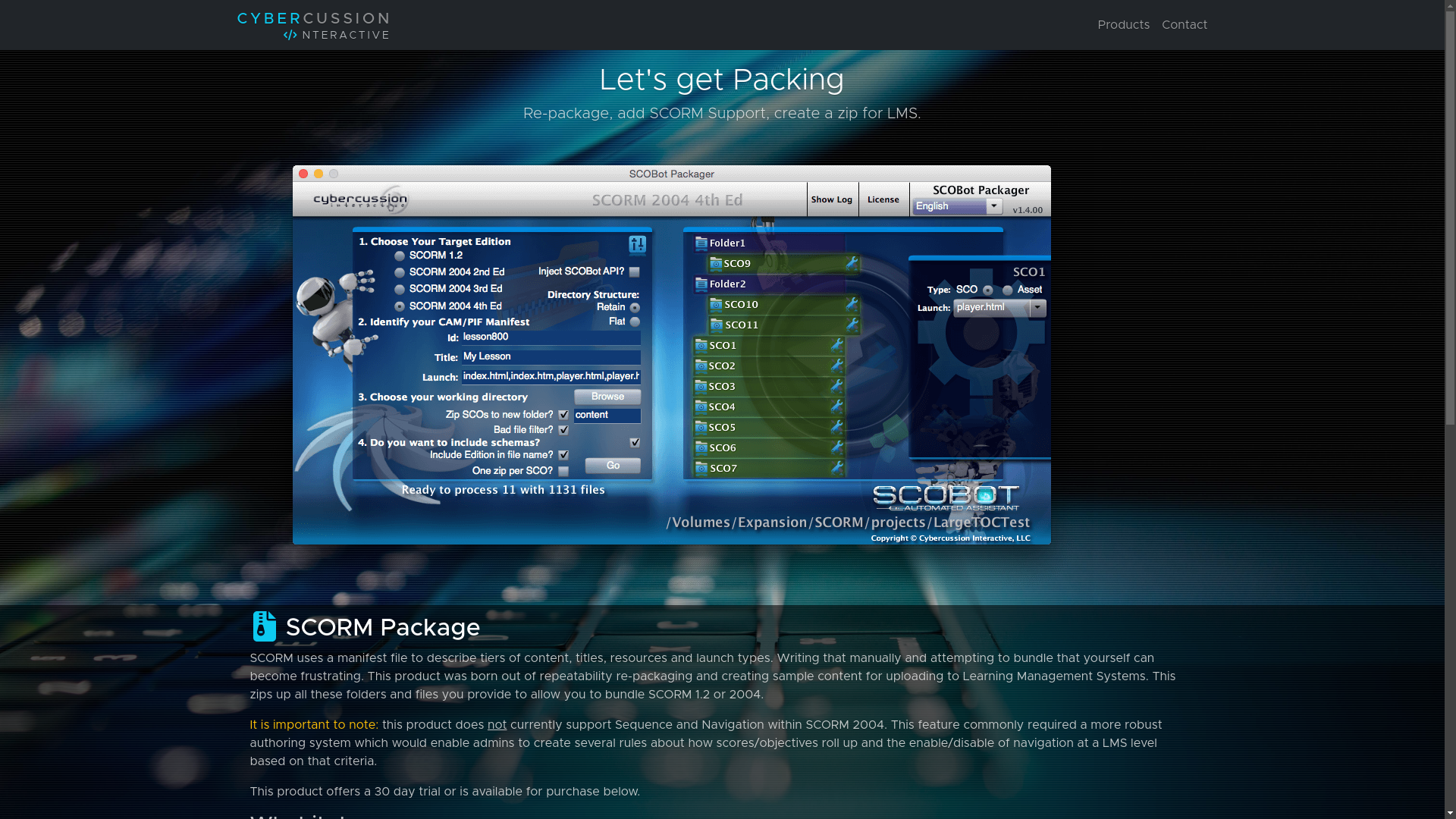Toggle the include schemas checkbox
Viewport: 1456px width, 819px height.
[x=635, y=443]
